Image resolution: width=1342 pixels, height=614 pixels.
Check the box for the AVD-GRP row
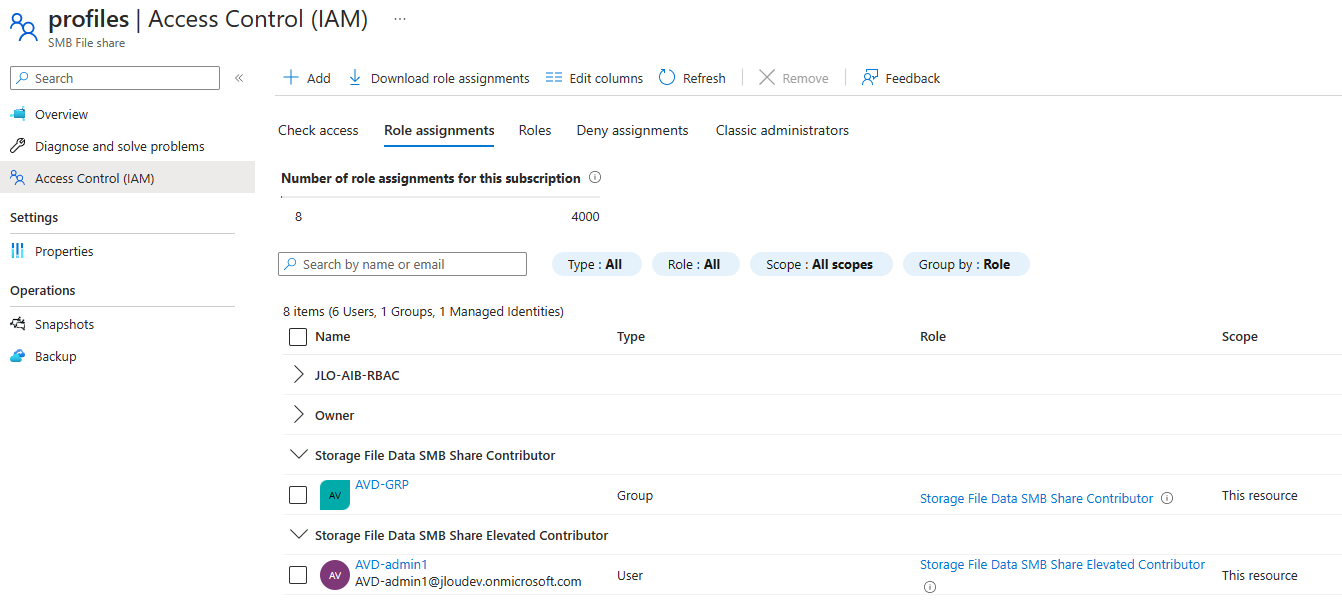pyautogui.click(x=298, y=495)
